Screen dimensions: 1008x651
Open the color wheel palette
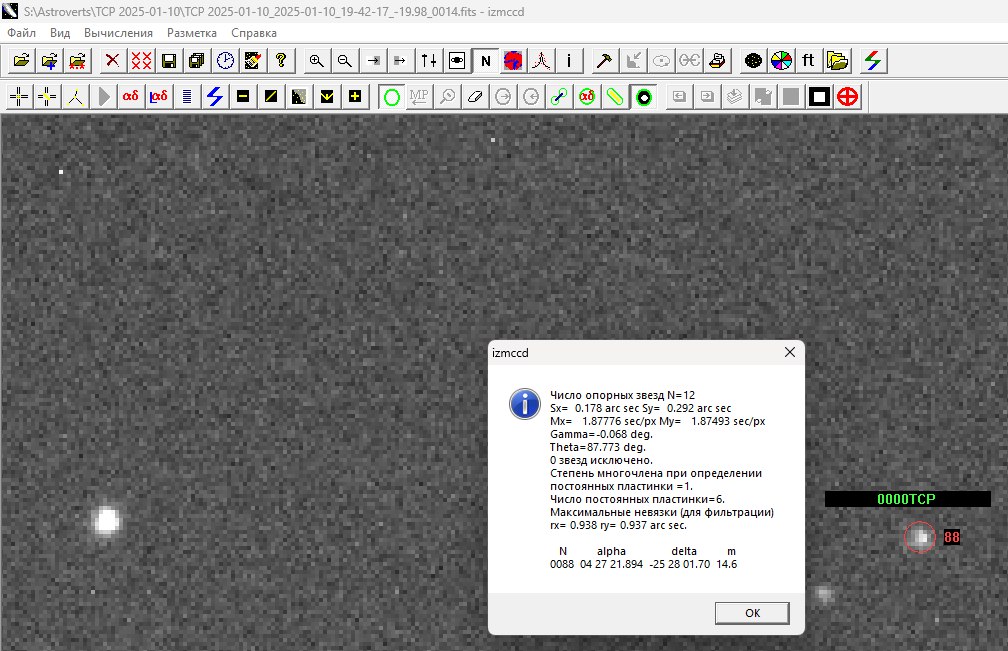click(x=781, y=61)
